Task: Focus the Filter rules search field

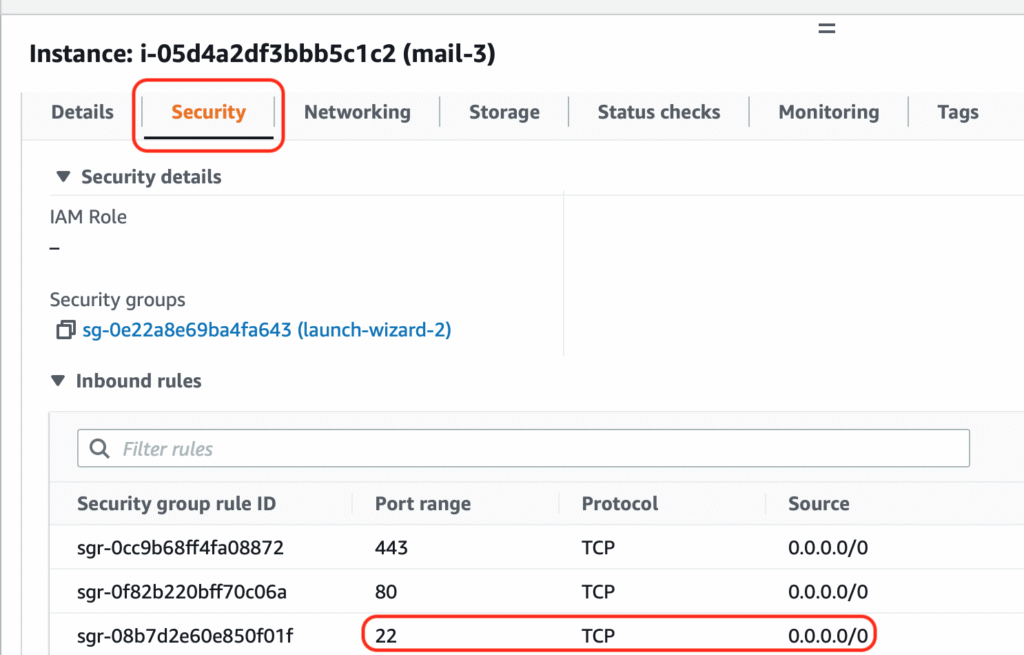Action: [x=540, y=449]
